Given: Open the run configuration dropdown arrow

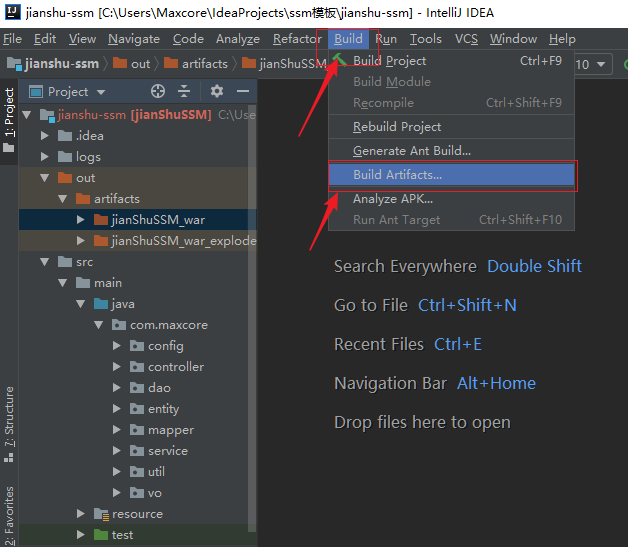Looking at the screenshot, I should [601, 64].
